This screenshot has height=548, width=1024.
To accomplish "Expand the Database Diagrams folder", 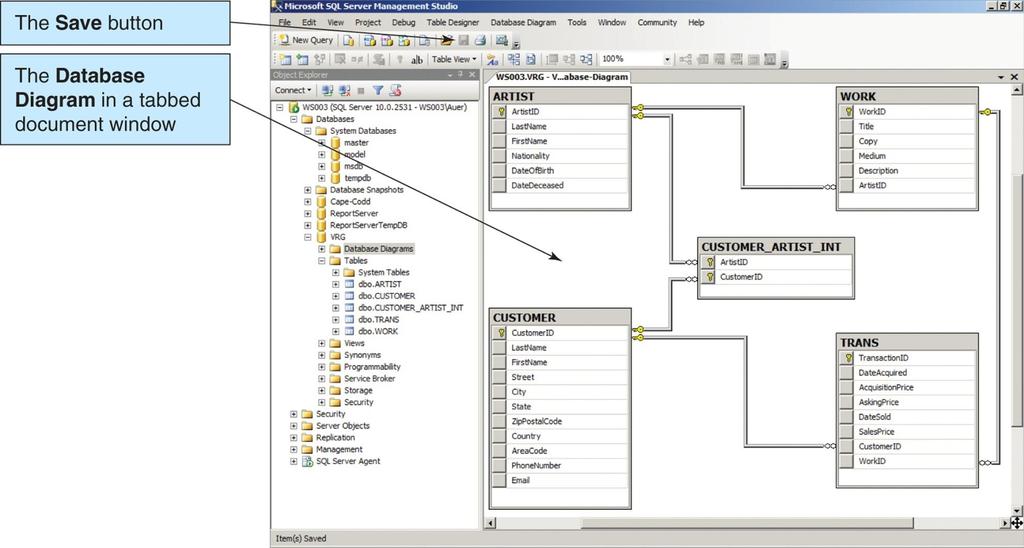I will pyautogui.click(x=321, y=248).
